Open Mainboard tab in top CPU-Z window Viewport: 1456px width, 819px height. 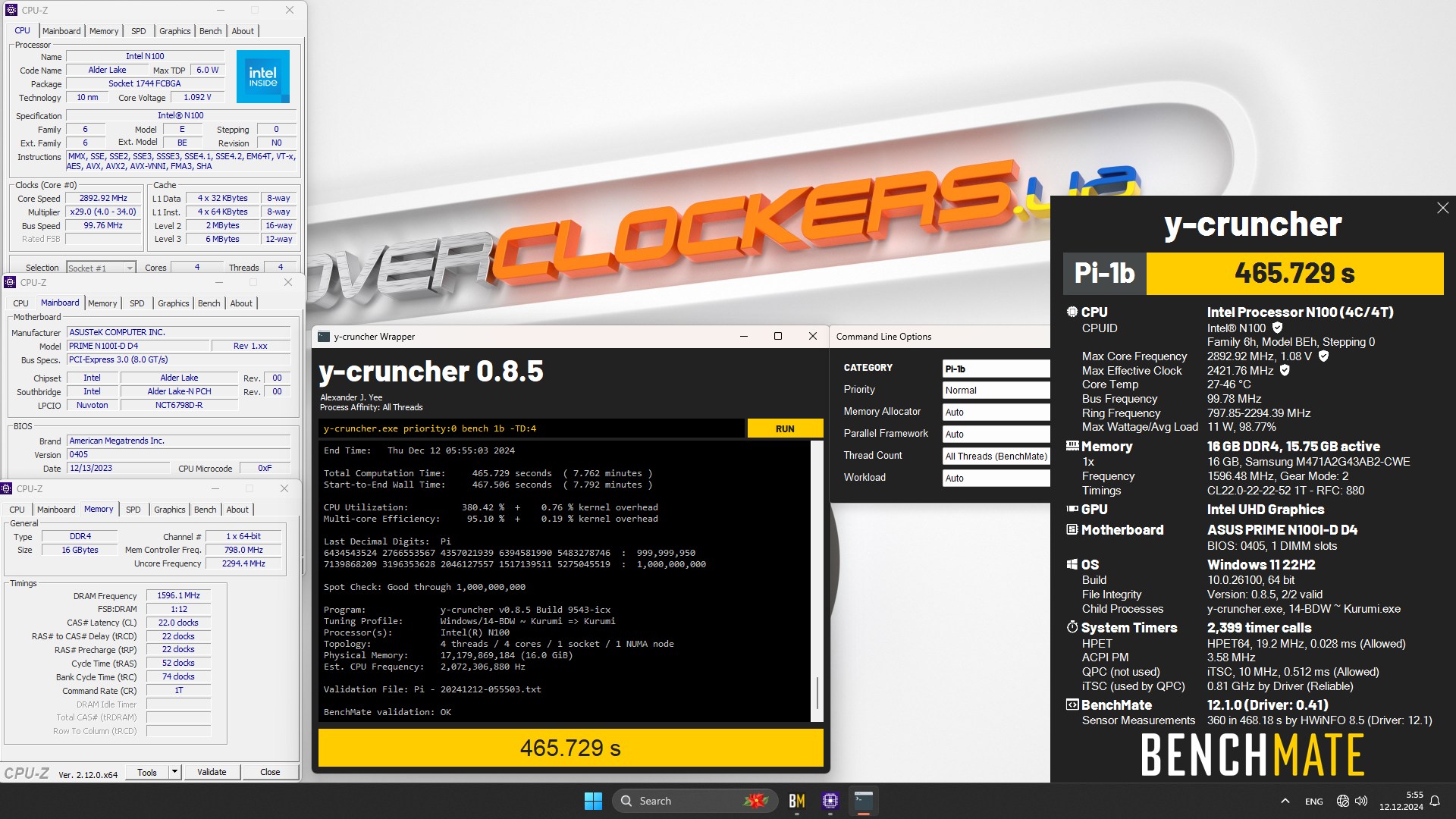click(x=61, y=31)
